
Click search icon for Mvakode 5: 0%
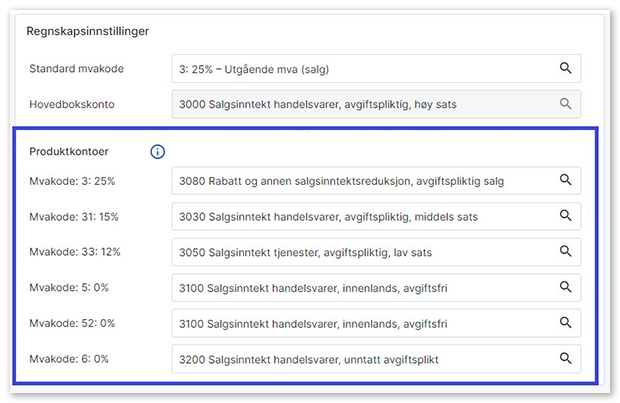(x=565, y=287)
